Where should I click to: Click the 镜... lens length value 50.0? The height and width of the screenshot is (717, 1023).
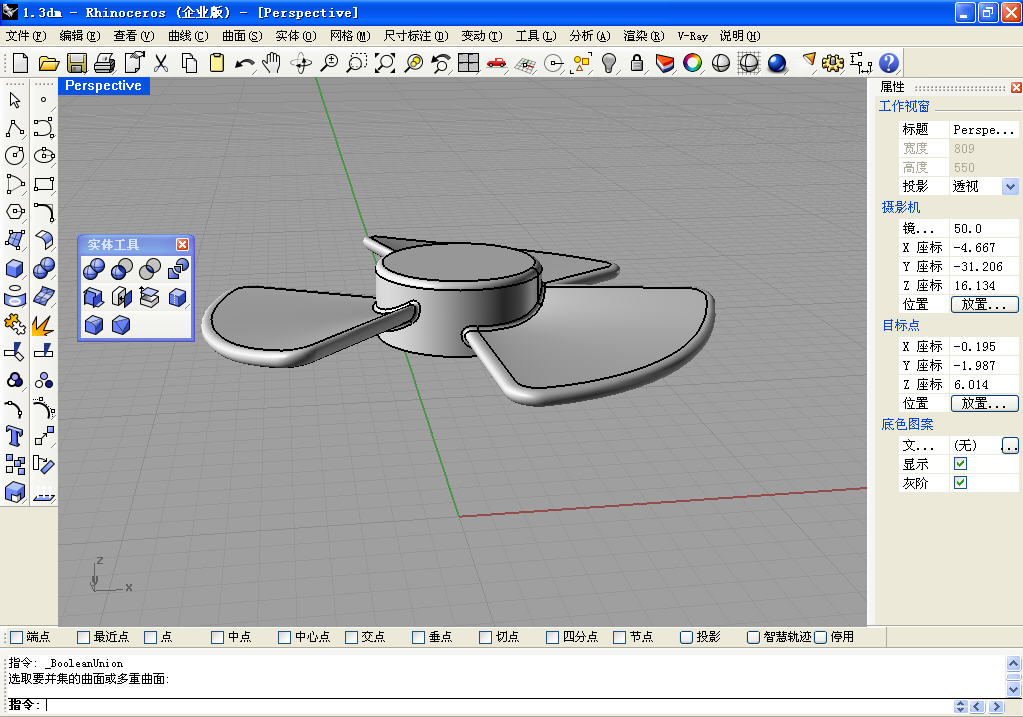(x=984, y=228)
